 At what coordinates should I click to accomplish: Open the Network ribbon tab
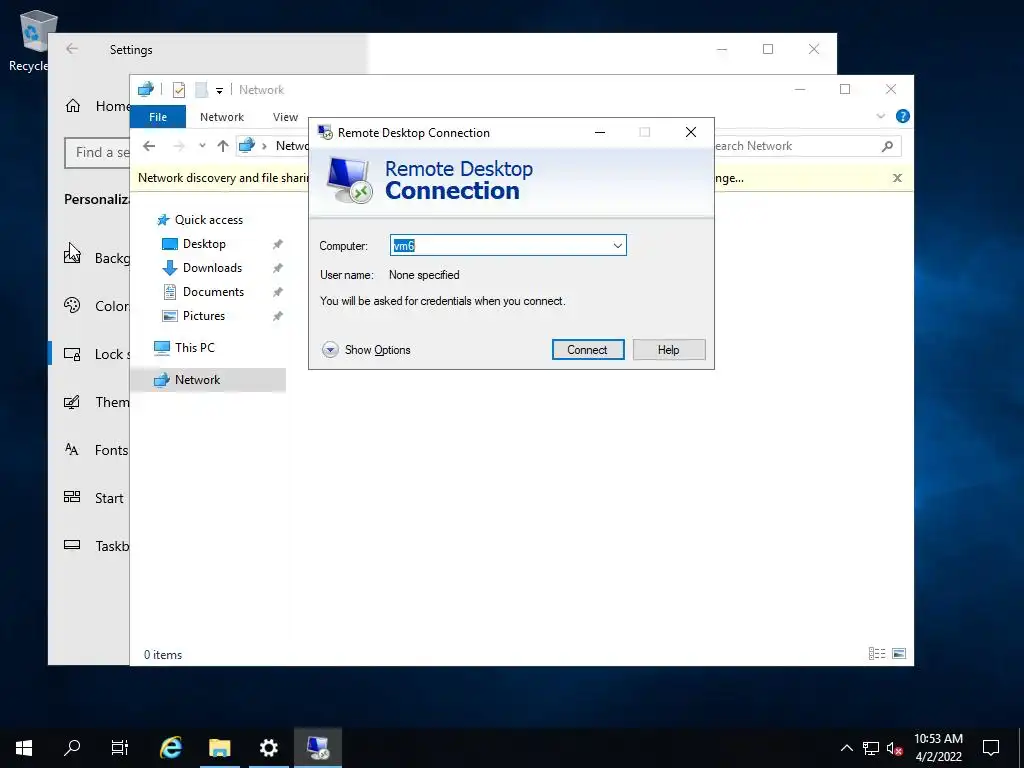point(222,117)
